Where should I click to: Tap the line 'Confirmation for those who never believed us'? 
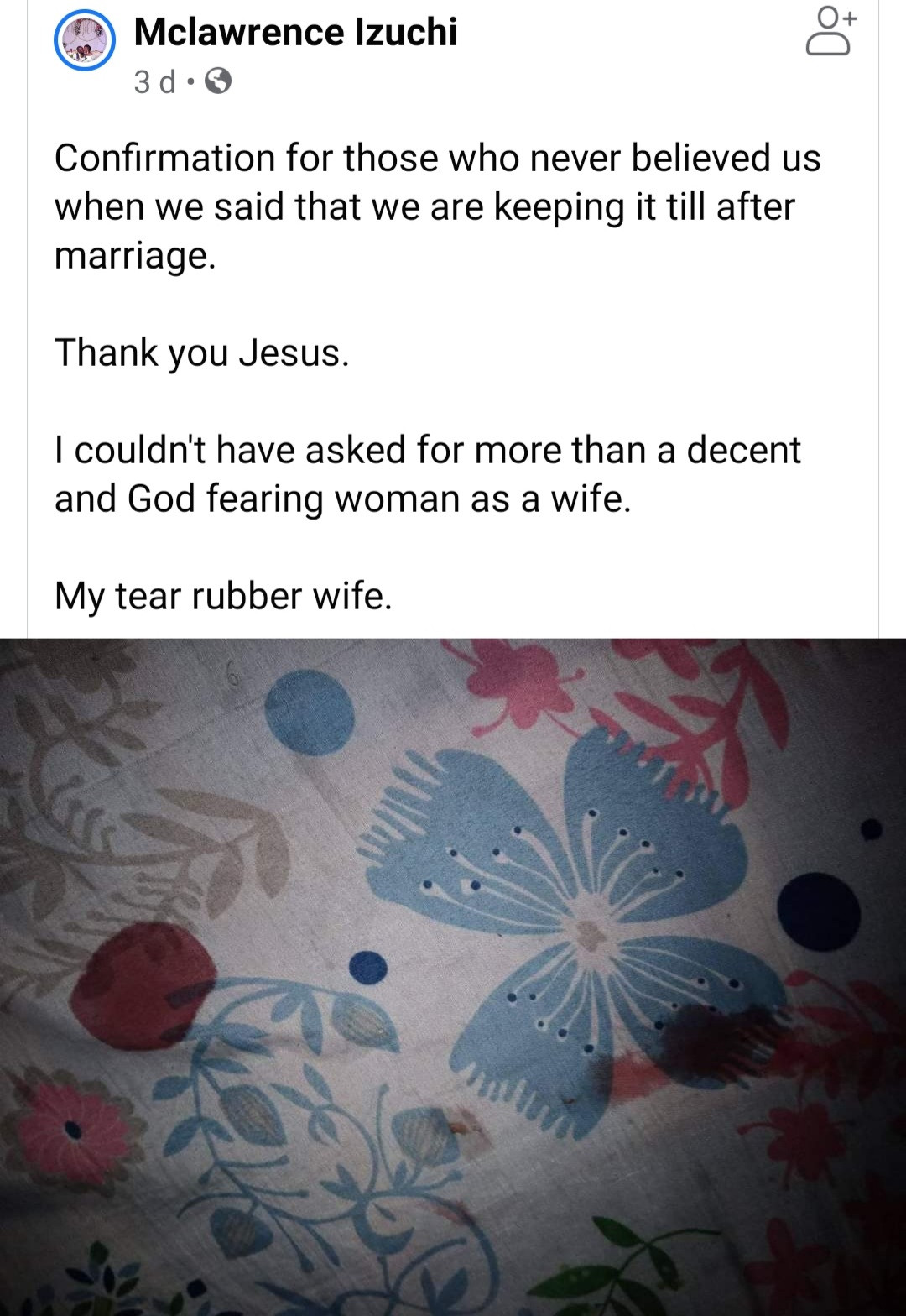(x=437, y=158)
